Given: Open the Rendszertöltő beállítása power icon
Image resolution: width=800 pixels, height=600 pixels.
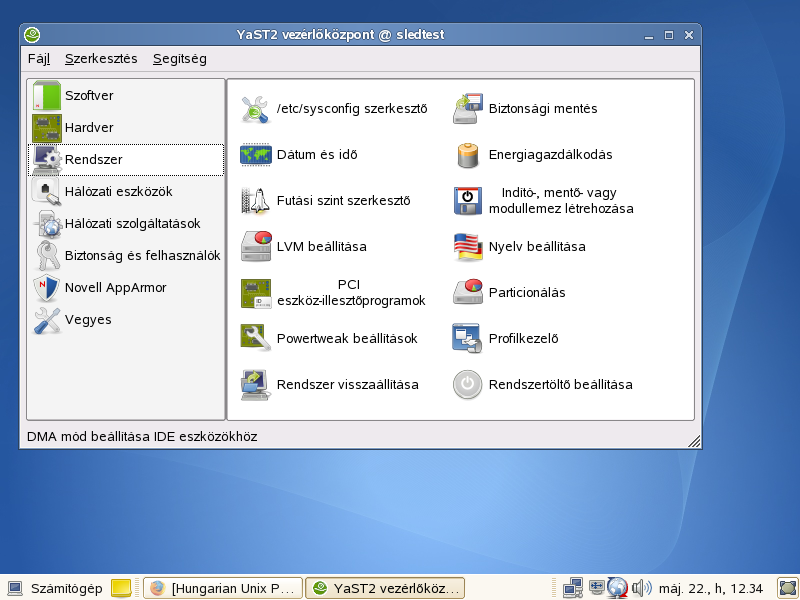Looking at the screenshot, I should (467, 384).
